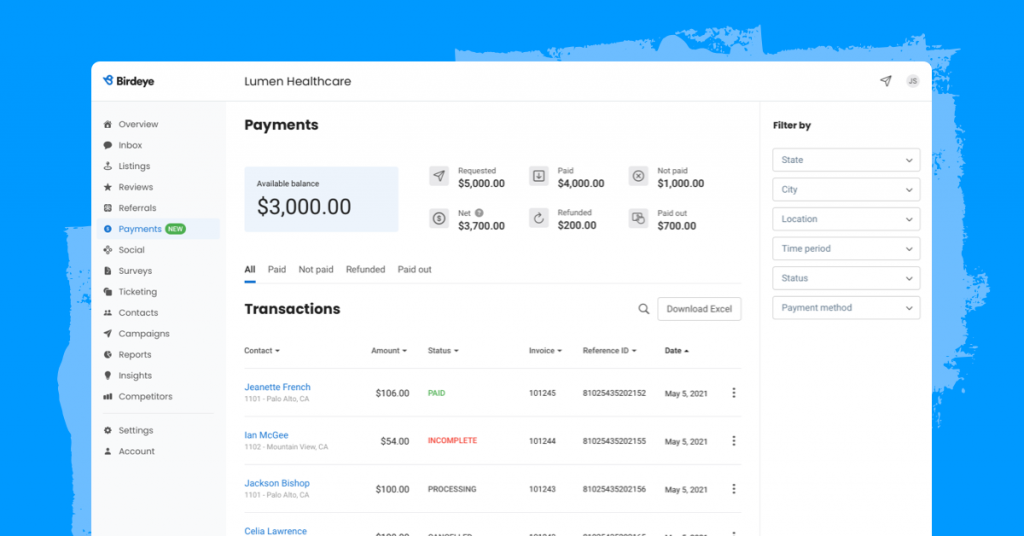
Task: Open options menu for Jackson Bishop row
Action: (x=733, y=489)
